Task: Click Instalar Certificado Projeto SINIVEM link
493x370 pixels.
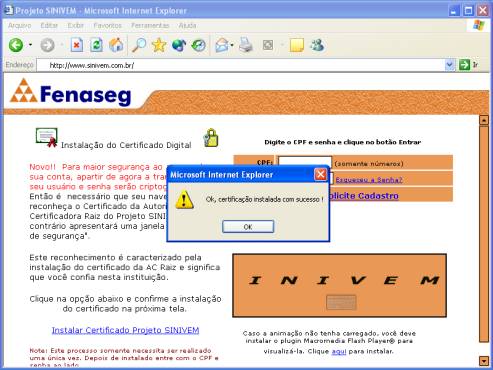Action: coord(125,330)
